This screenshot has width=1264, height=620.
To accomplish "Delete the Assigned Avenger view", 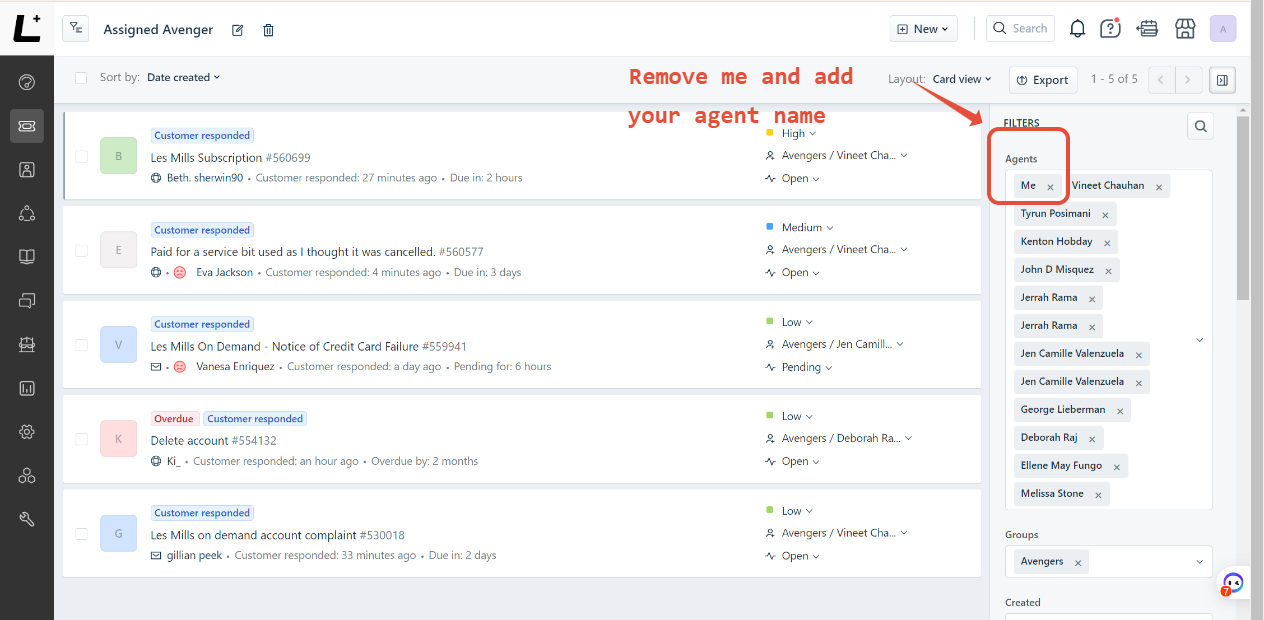I will point(268,30).
